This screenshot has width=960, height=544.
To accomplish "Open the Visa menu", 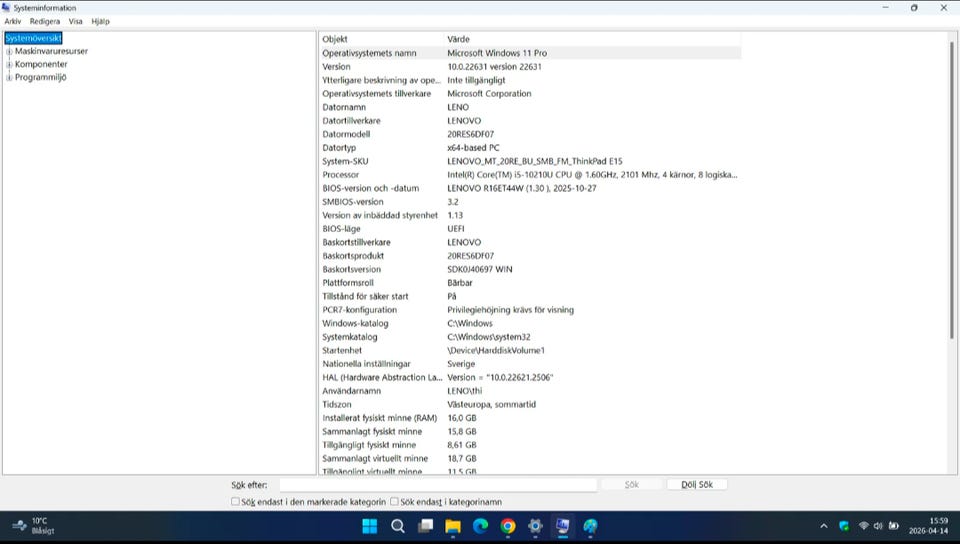I will [x=75, y=21].
